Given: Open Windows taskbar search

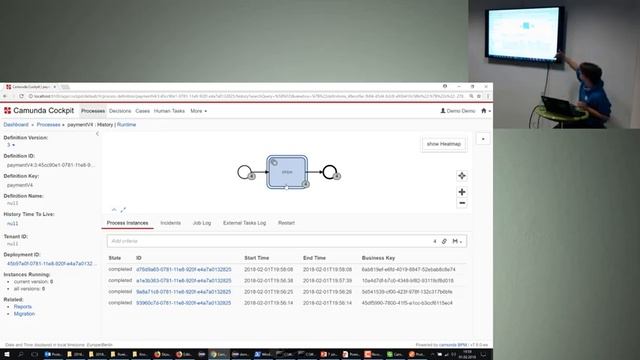Looking at the screenshot, I should 20,354.
